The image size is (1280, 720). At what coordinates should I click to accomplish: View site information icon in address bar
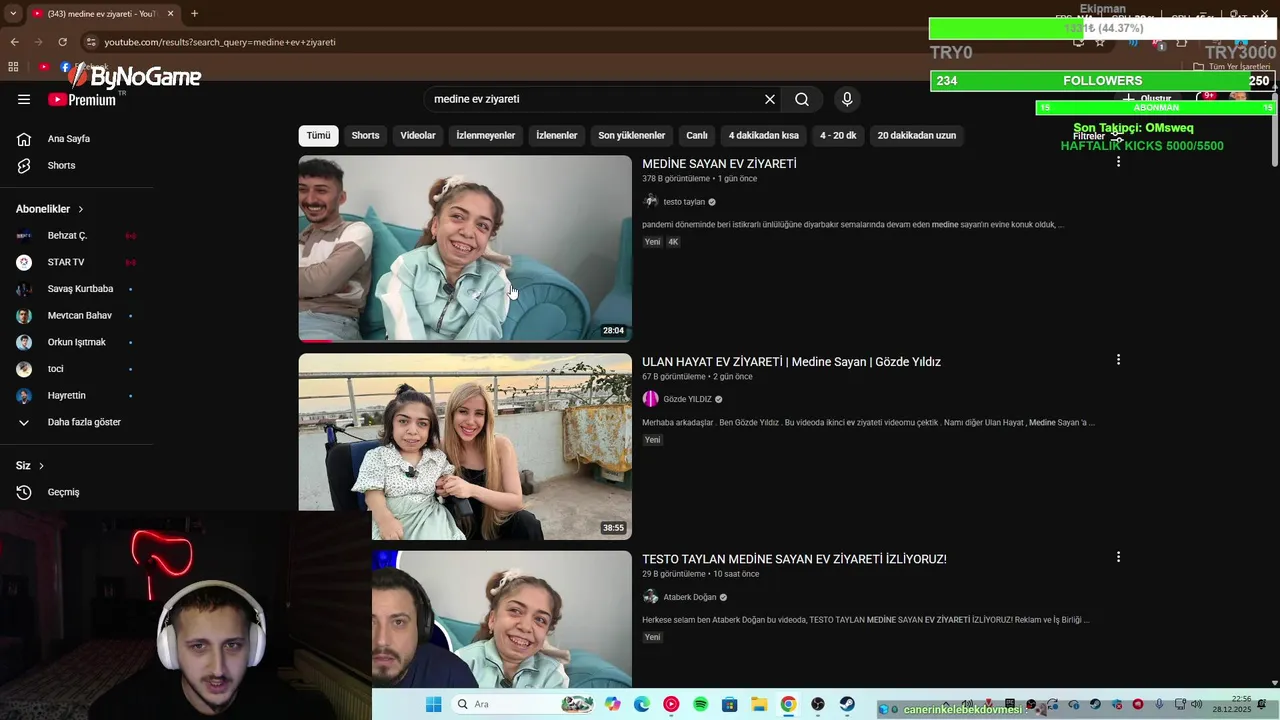(x=91, y=42)
